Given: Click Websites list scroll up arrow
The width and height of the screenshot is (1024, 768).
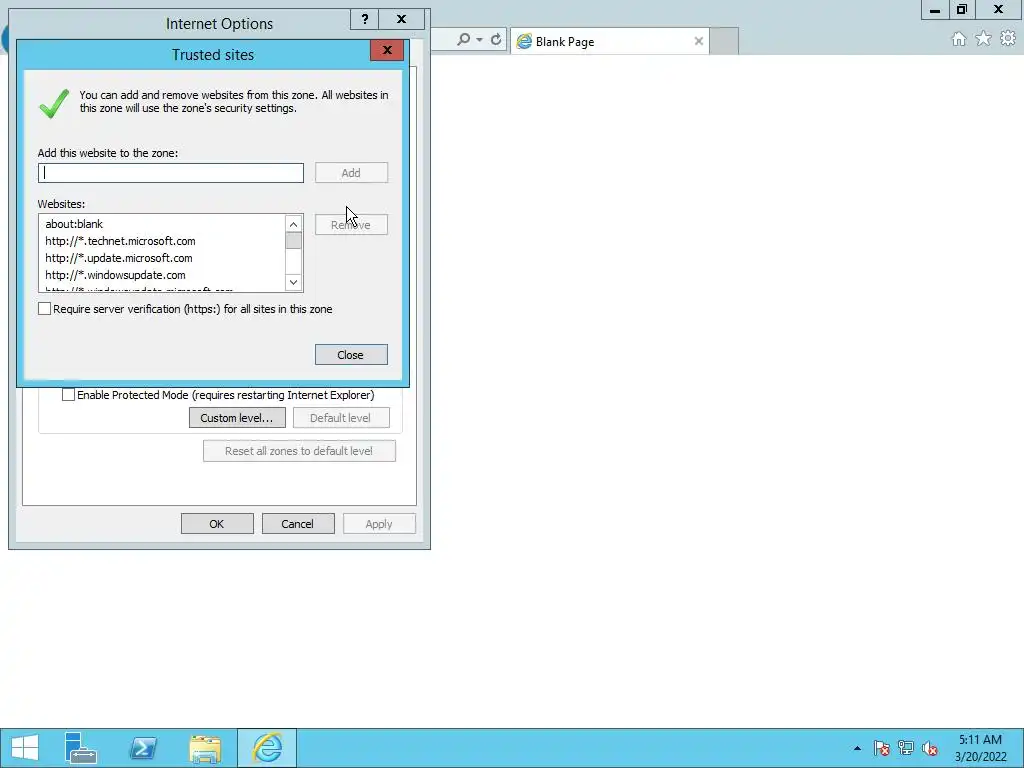Looking at the screenshot, I should (x=293, y=225).
